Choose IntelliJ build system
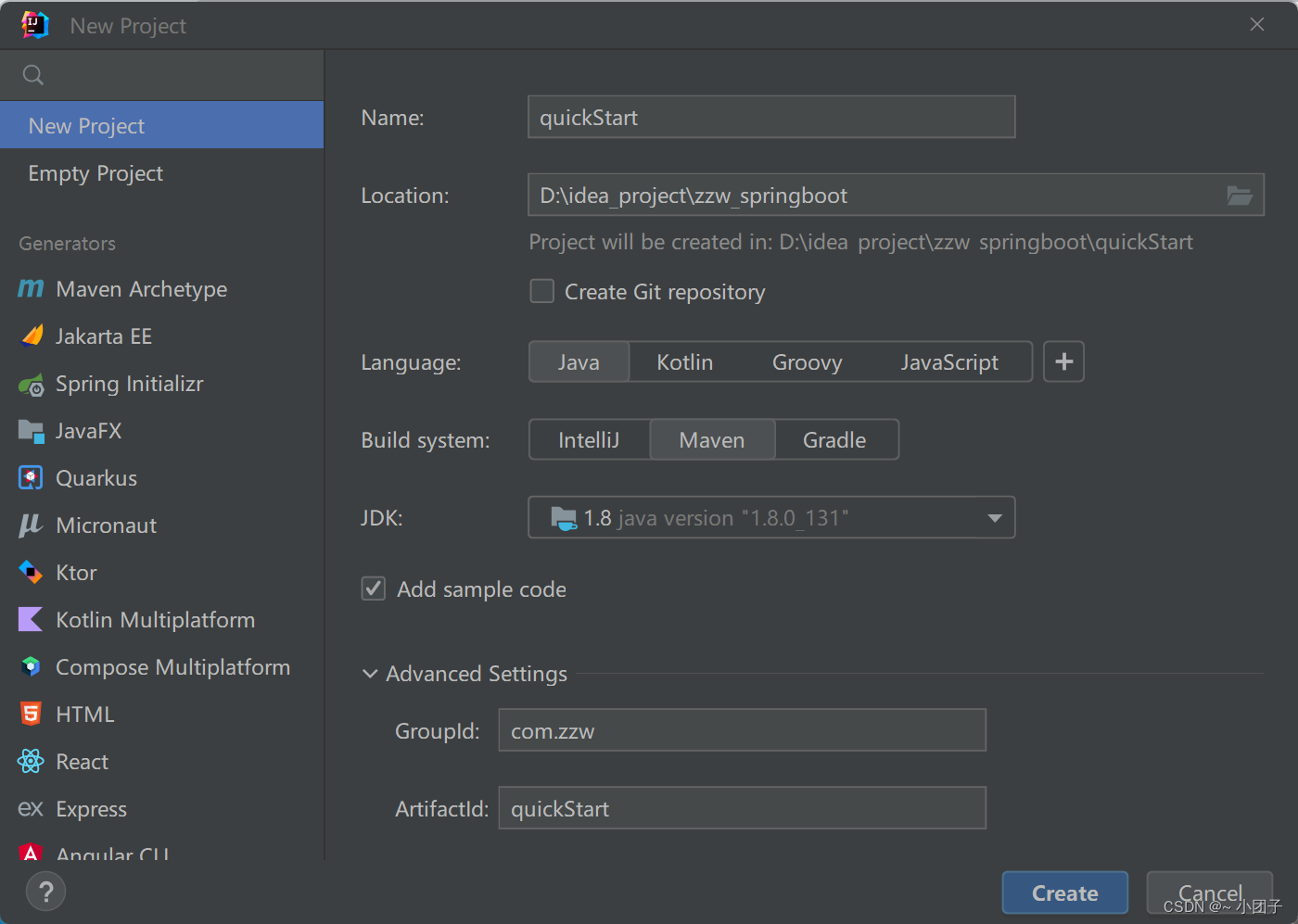This screenshot has height=924, width=1298. (x=589, y=440)
